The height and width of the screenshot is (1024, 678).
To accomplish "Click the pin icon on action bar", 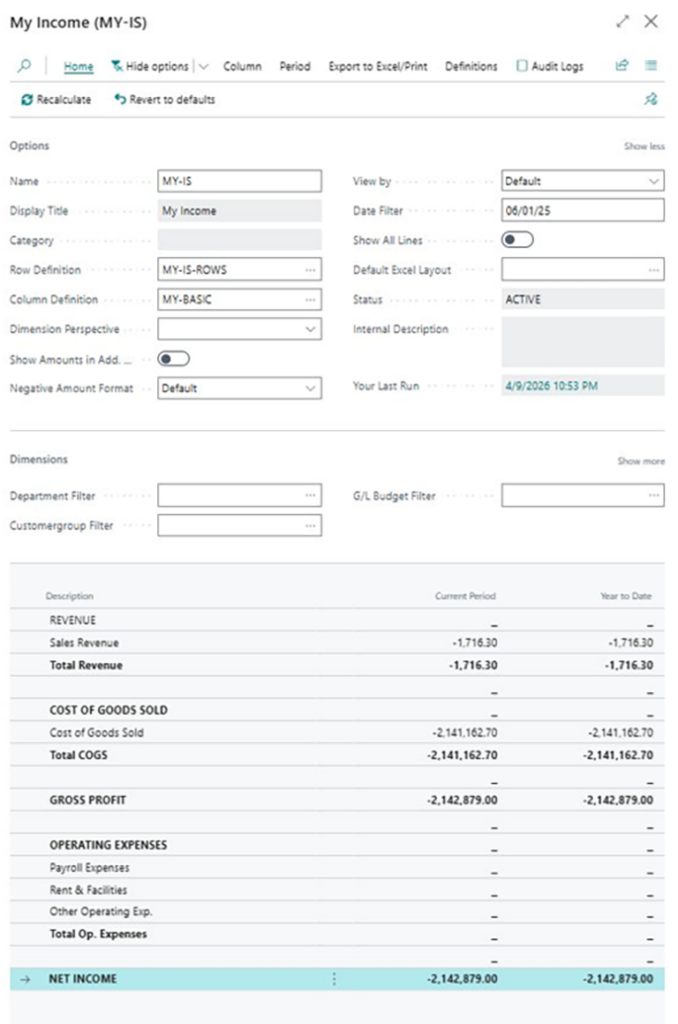I will coord(651,99).
